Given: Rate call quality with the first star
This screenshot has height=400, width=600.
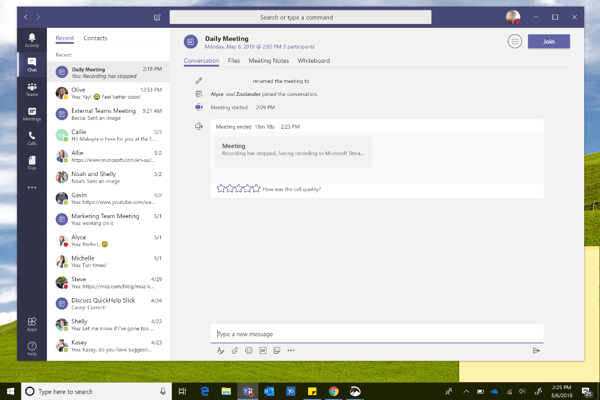Looking at the screenshot, I should [x=221, y=188].
